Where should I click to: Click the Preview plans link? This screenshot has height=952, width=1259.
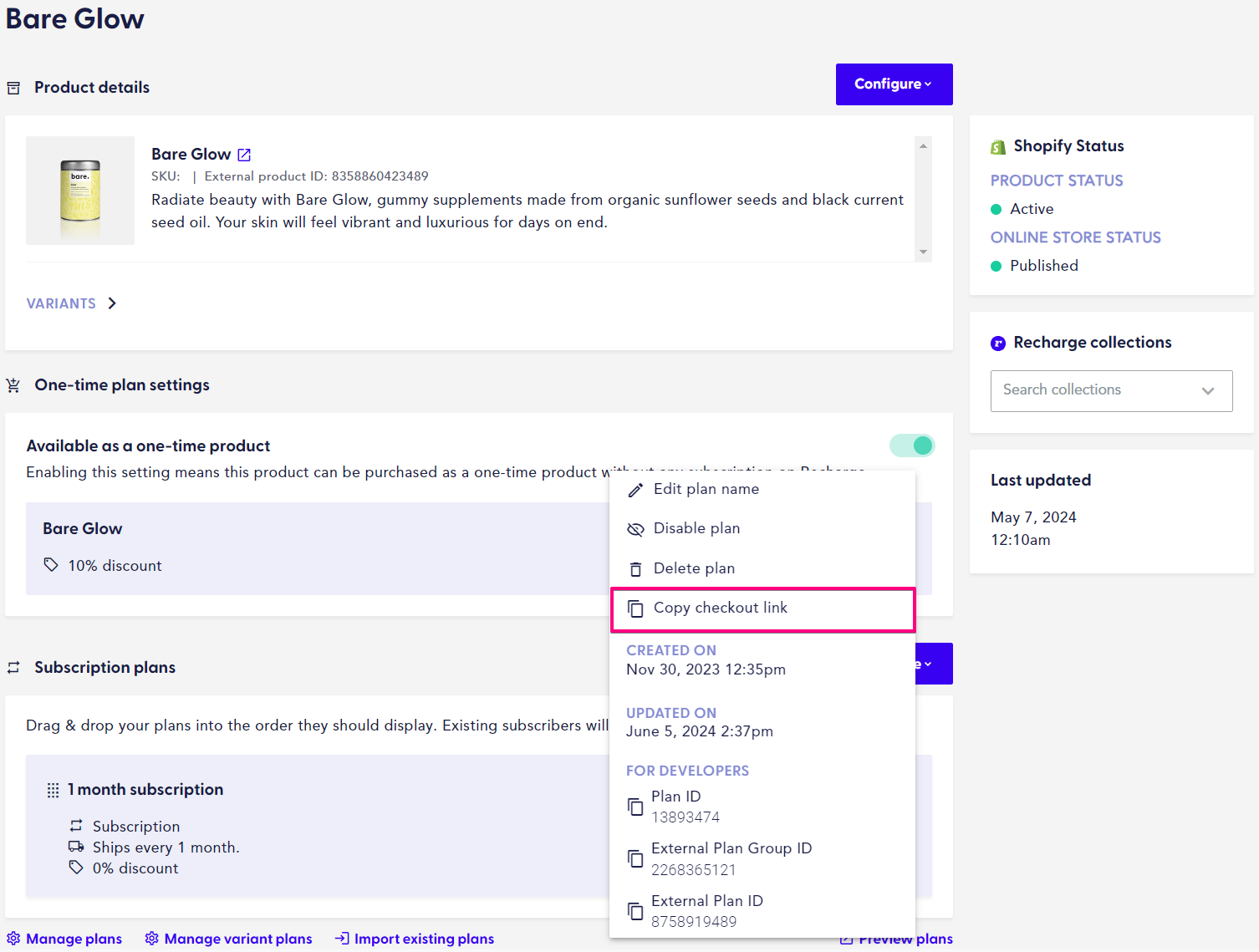(x=905, y=939)
